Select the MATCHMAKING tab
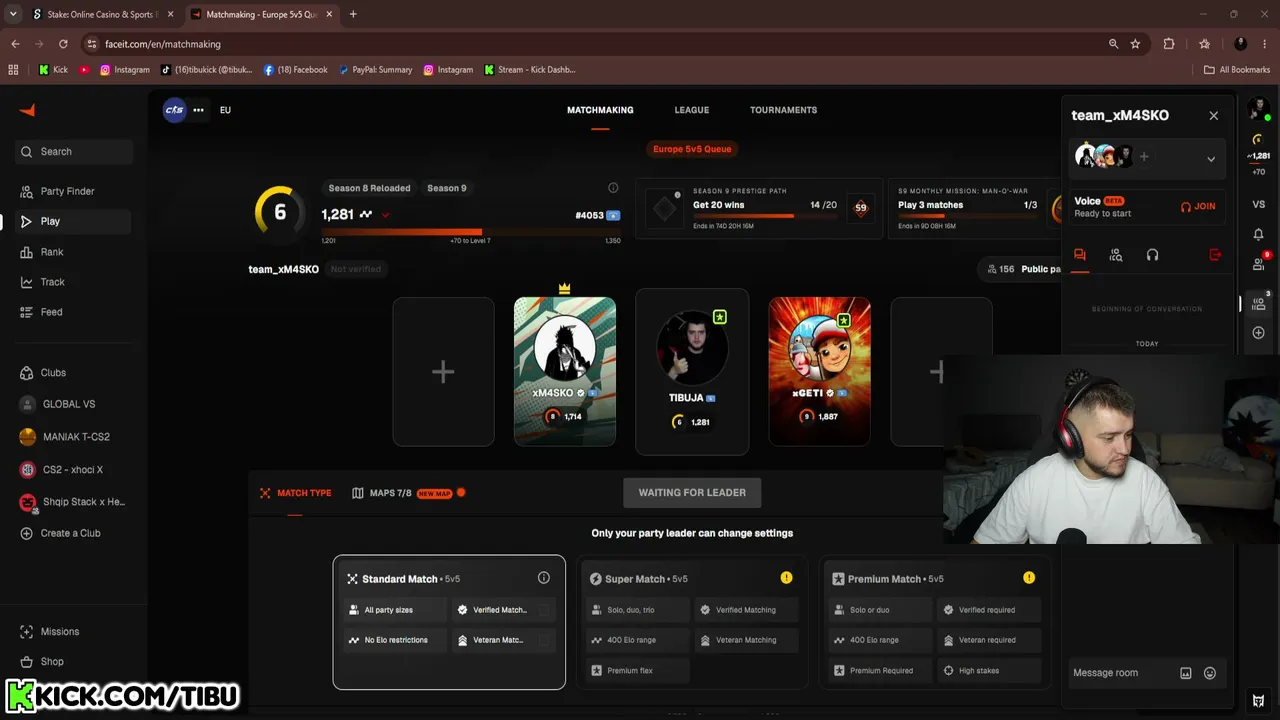Viewport: 1280px width, 720px height. tap(600, 110)
